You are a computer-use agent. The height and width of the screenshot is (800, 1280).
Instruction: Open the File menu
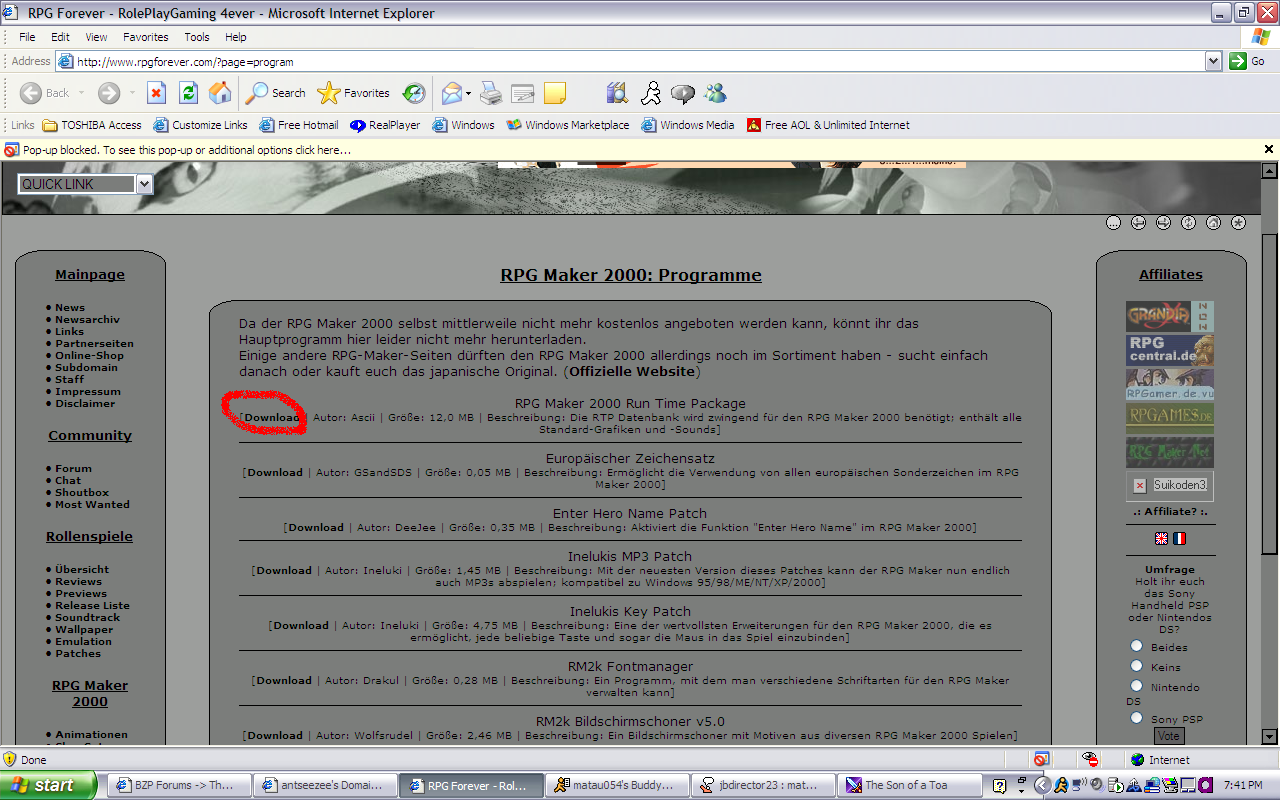pos(27,37)
